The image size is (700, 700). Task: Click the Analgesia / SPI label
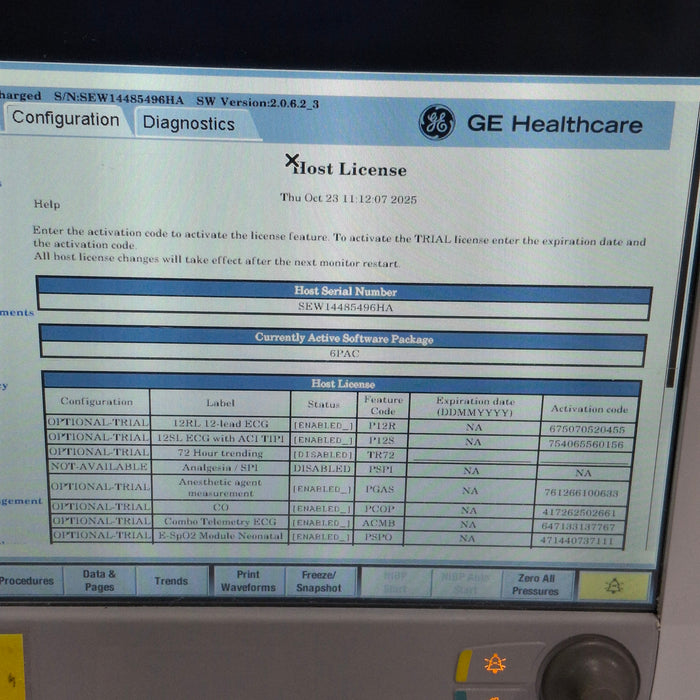[221, 468]
